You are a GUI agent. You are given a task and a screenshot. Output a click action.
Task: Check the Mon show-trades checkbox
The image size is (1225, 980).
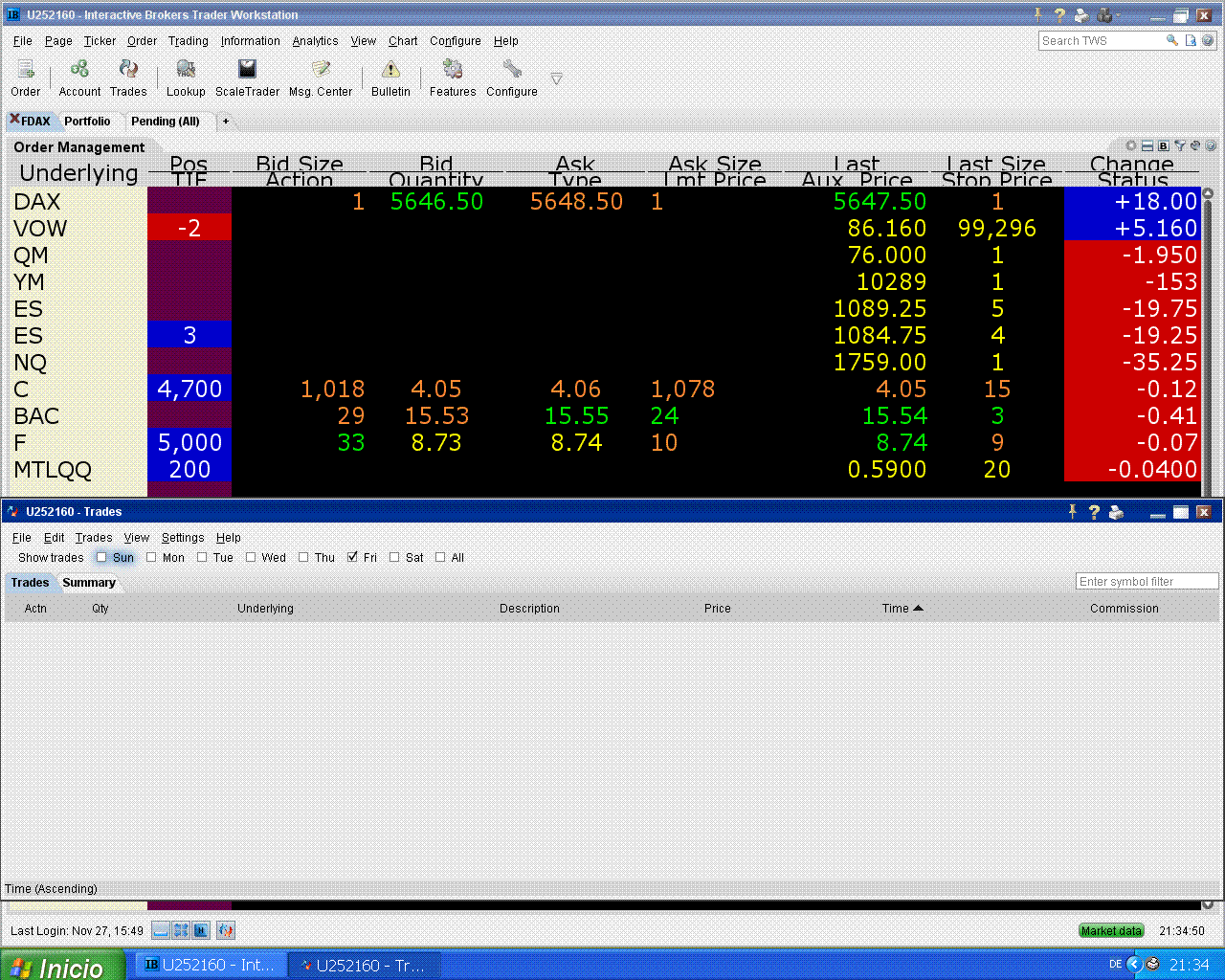(x=151, y=557)
